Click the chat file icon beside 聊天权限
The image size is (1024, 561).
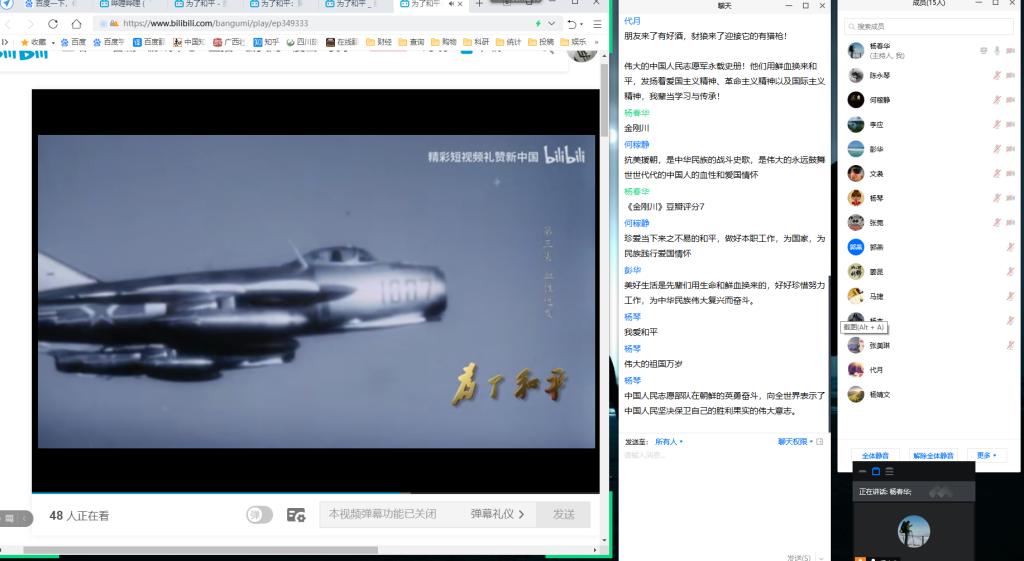[820, 442]
